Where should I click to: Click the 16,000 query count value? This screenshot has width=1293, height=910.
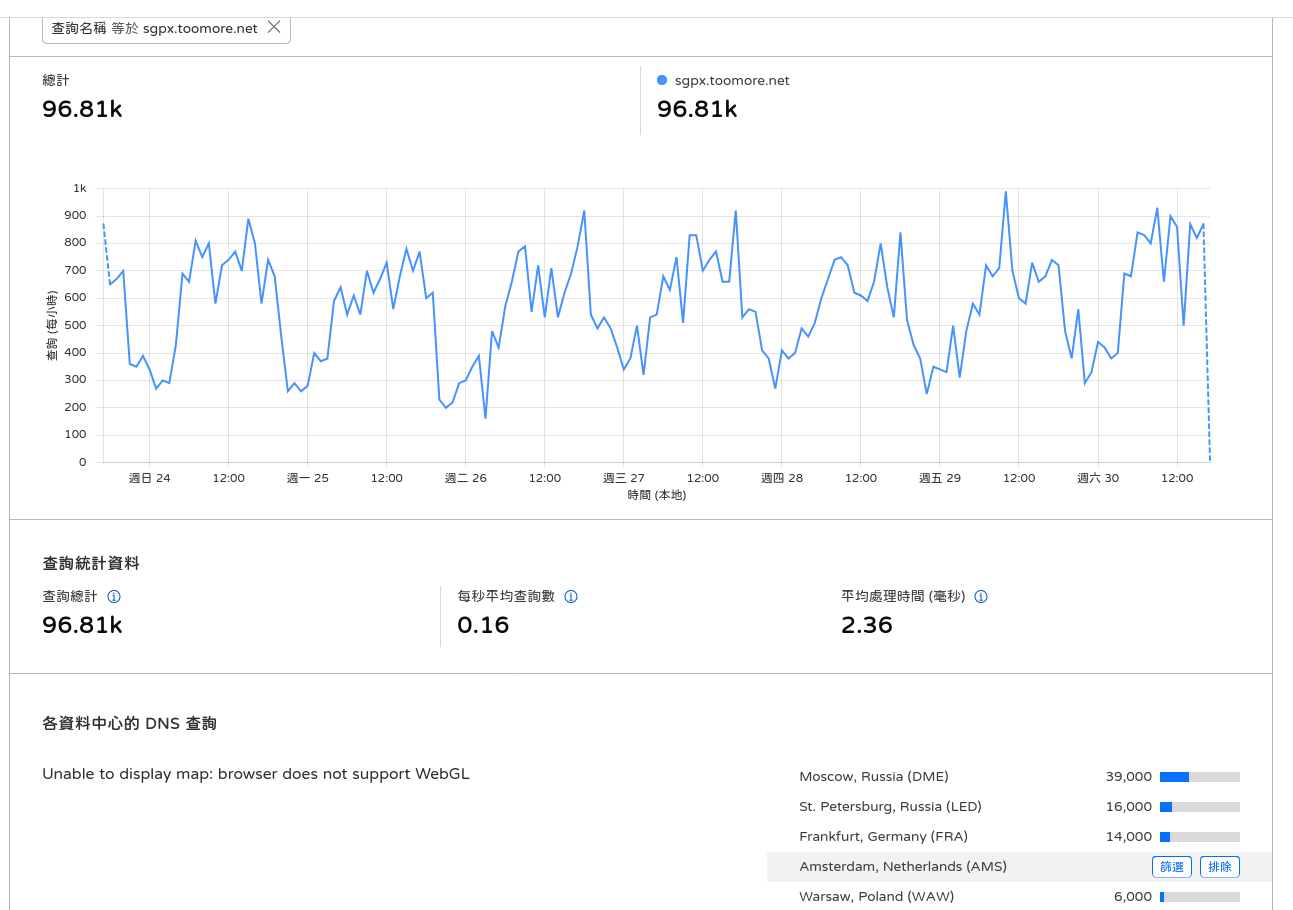pos(1129,807)
